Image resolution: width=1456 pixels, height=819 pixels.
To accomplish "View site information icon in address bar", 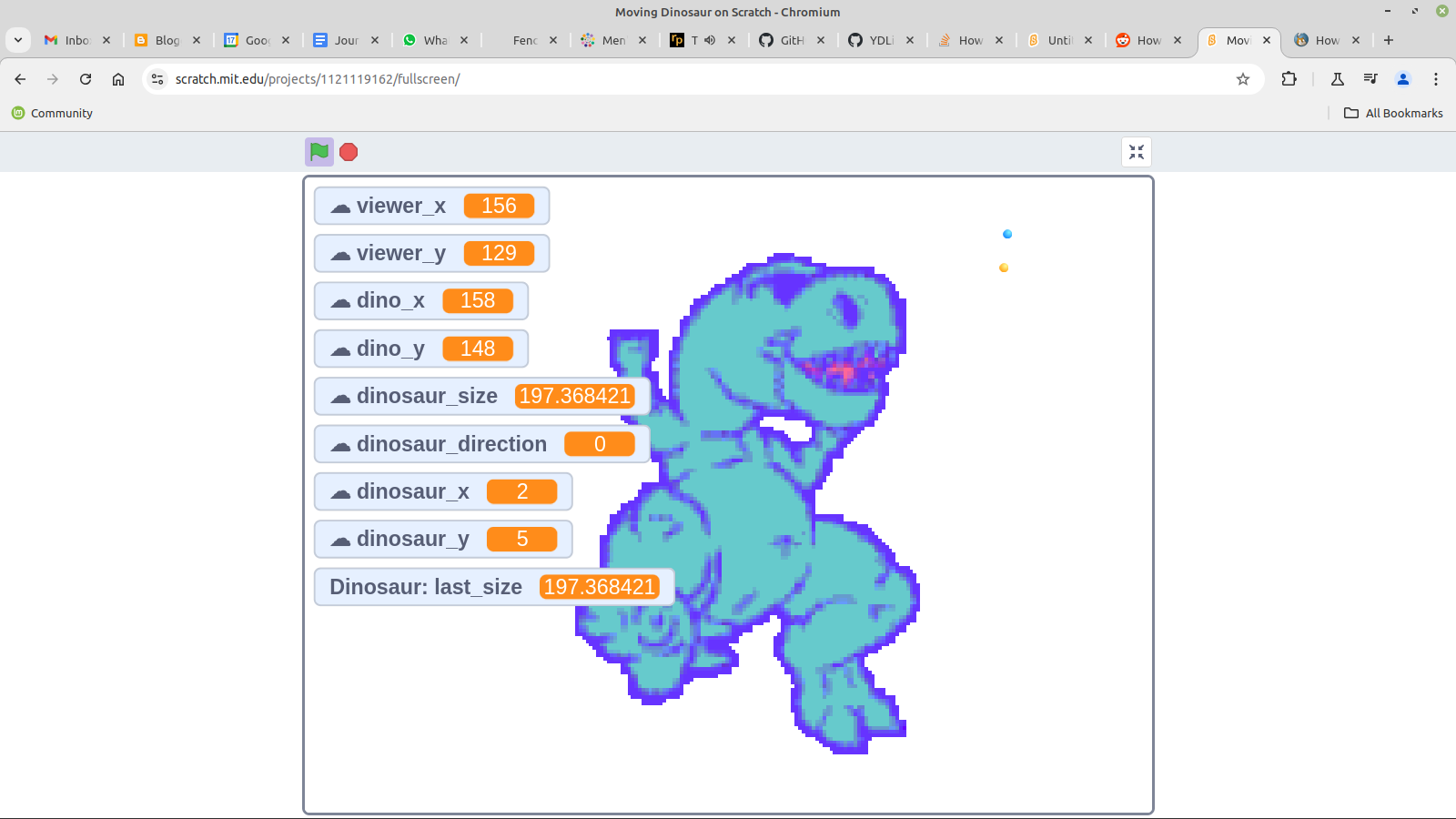I will [x=157, y=79].
